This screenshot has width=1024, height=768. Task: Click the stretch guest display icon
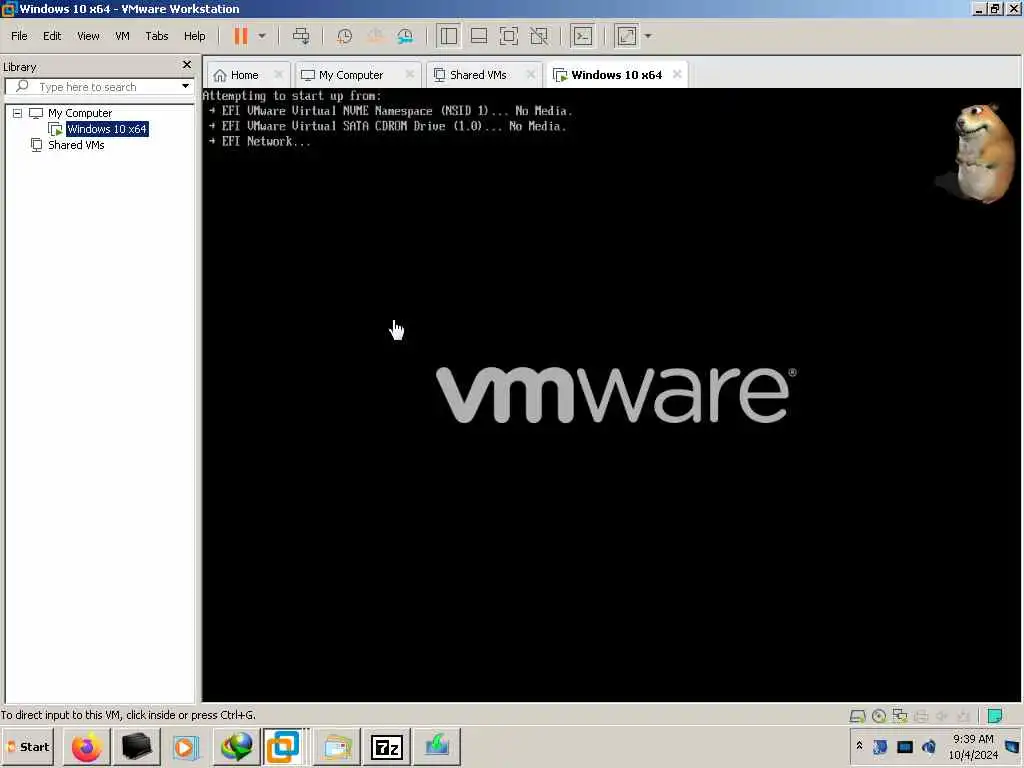coord(626,36)
